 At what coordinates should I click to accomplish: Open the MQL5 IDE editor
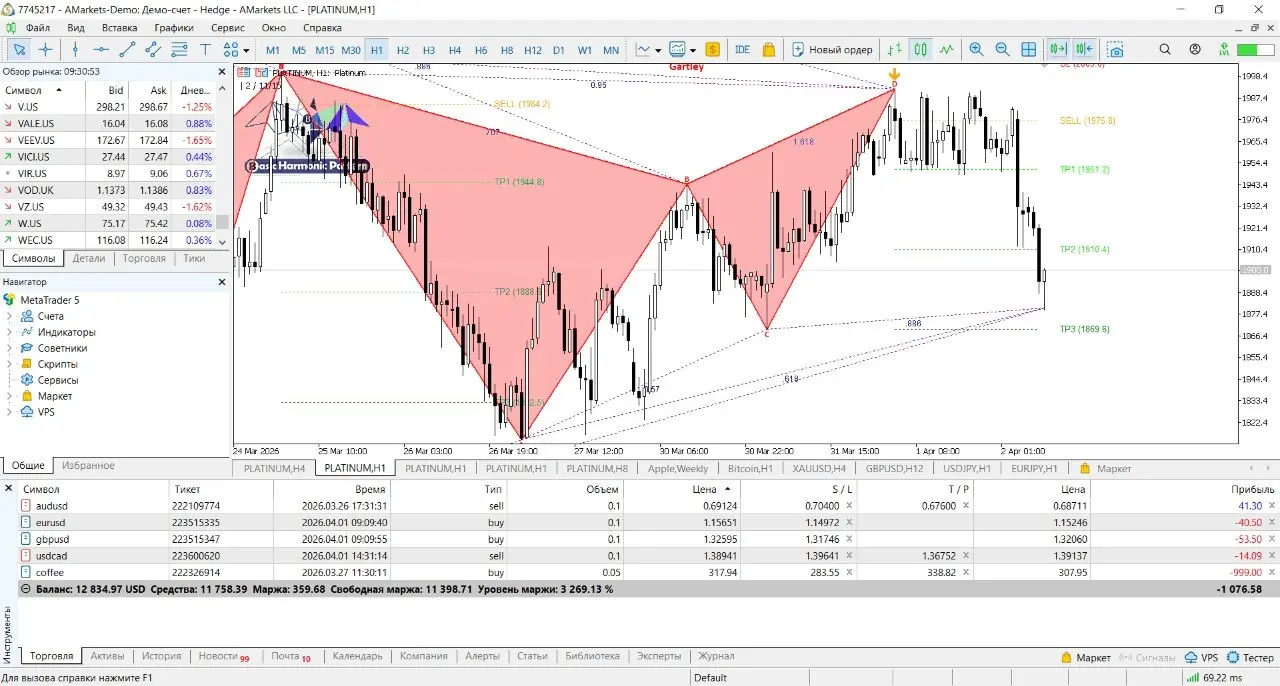(742, 49)
